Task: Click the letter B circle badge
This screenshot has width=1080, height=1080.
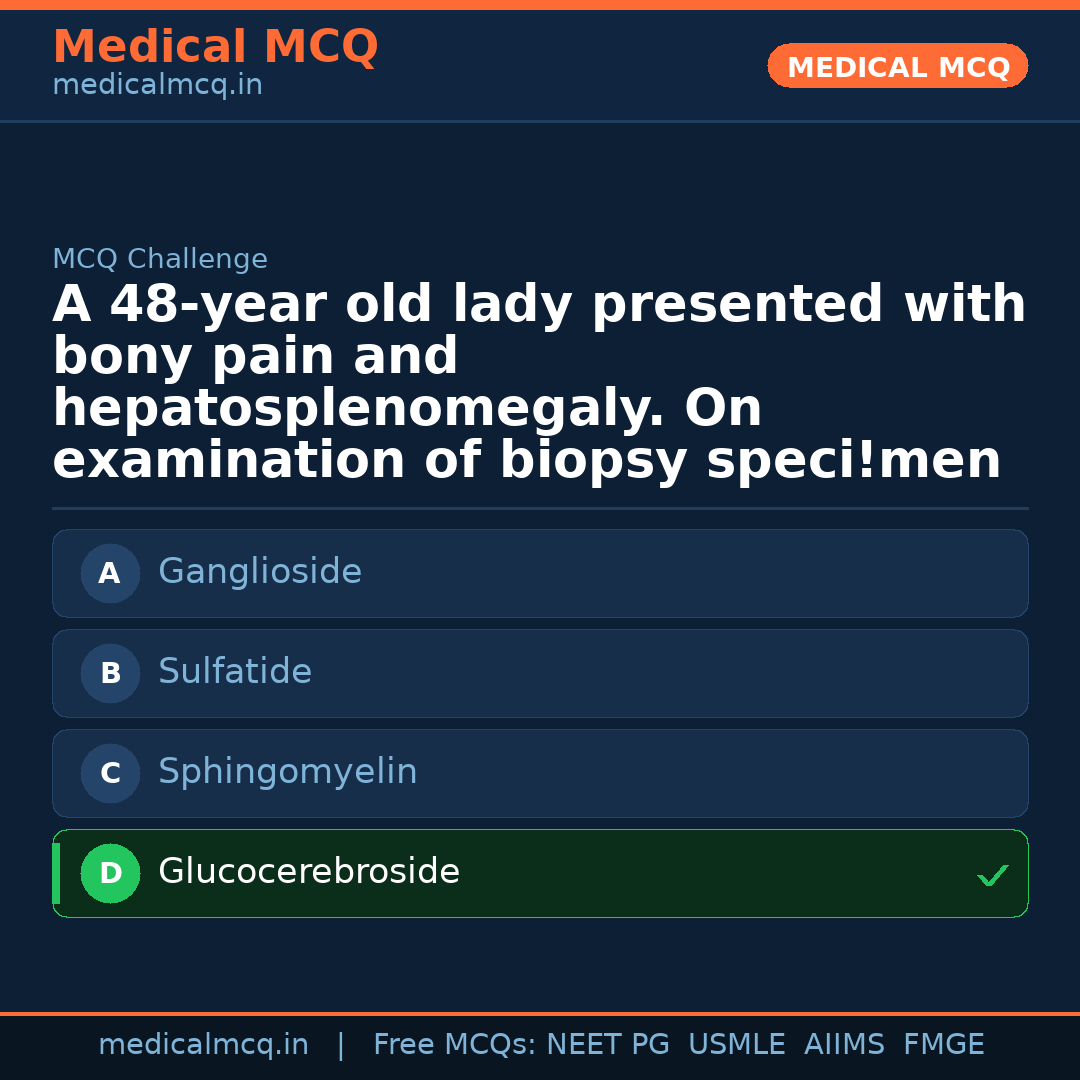Action: (x=110, y=673)
